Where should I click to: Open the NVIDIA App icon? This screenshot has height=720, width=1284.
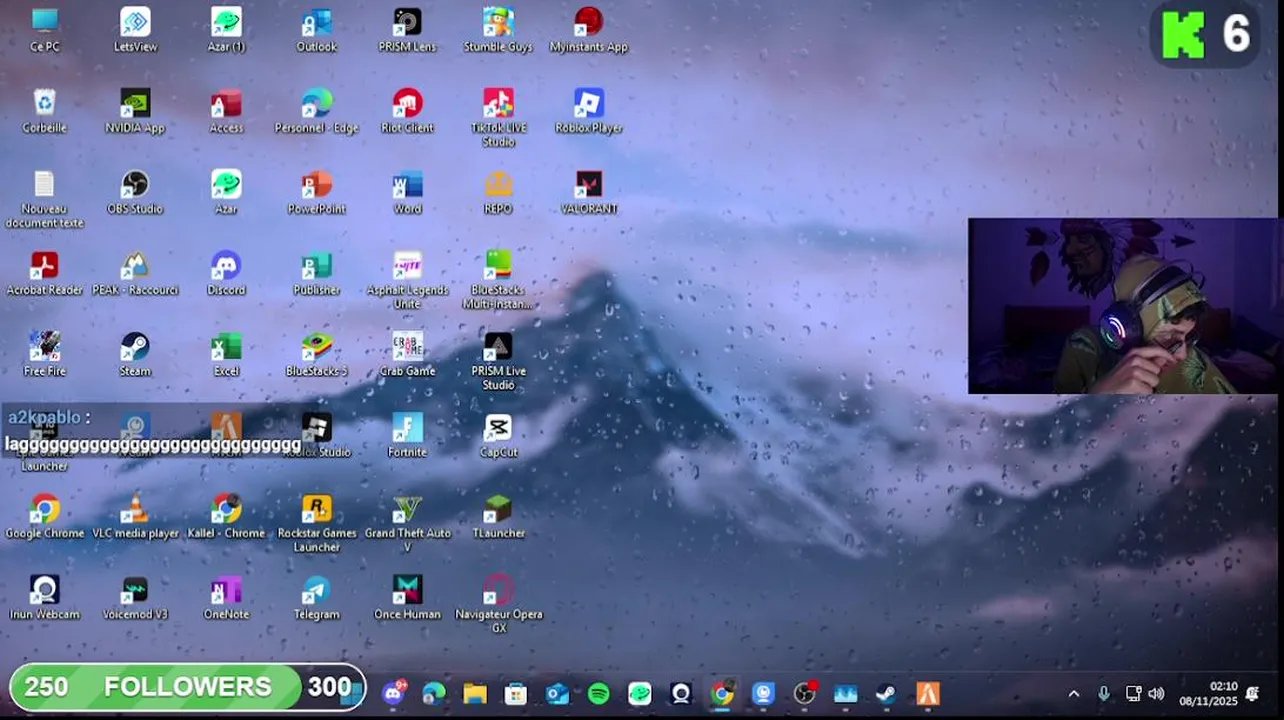[135, 110]
